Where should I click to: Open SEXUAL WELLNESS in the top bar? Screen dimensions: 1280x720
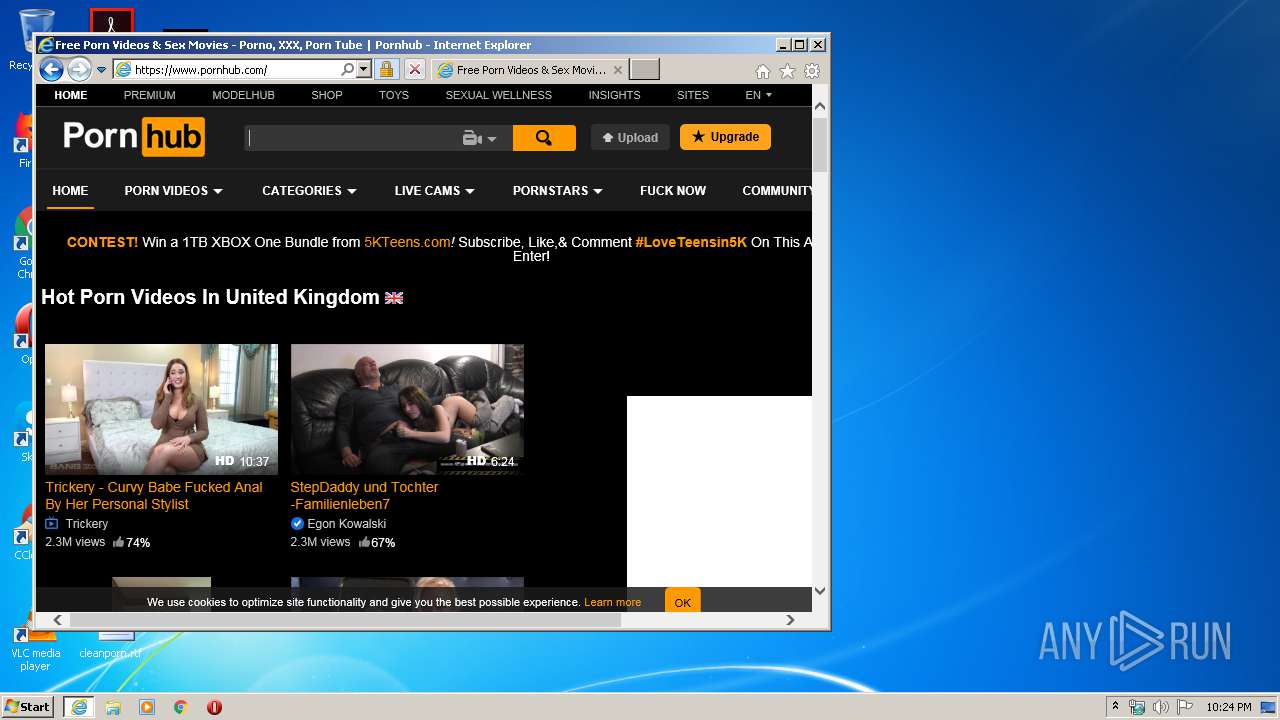click(x=499, y=95)
